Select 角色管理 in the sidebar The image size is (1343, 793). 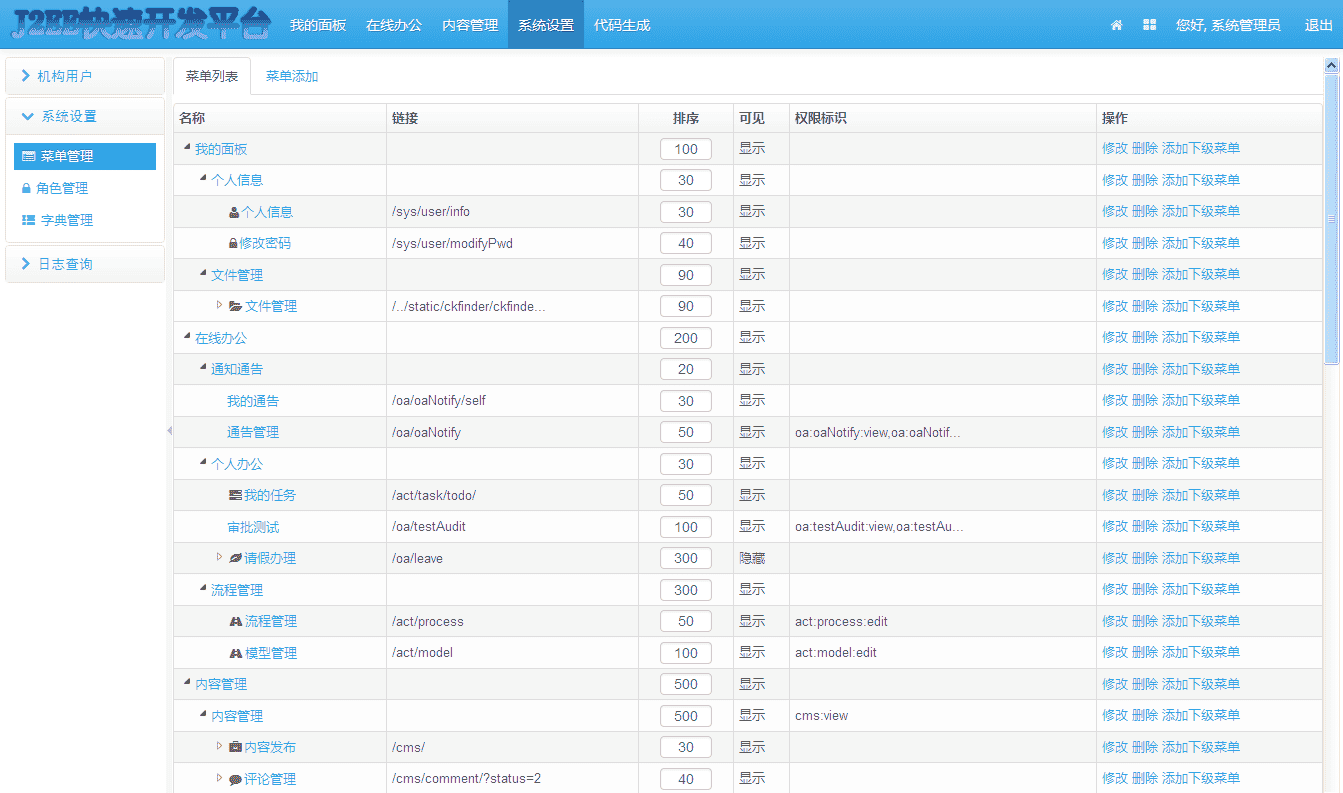click(62, 188)
